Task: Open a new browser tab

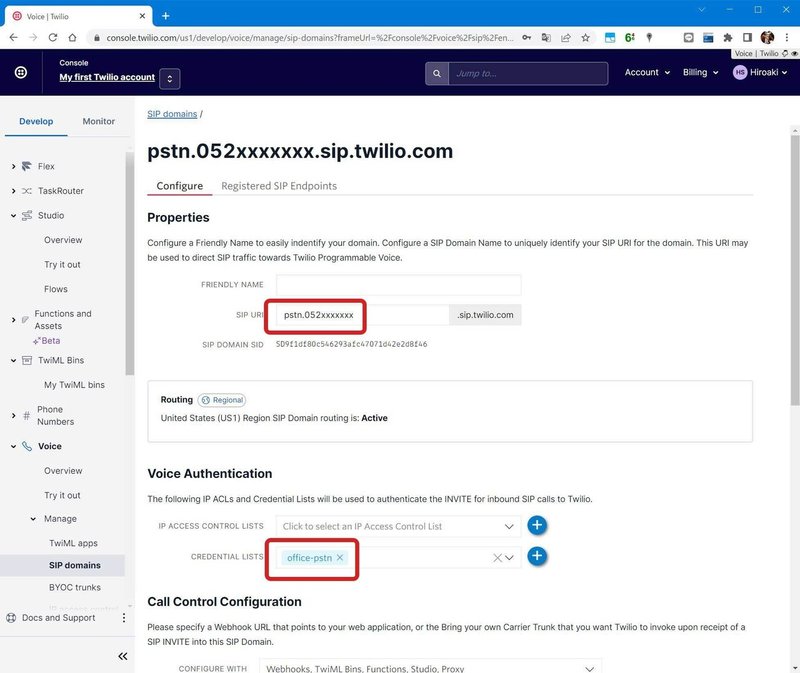Action: [x=166, y=16]
